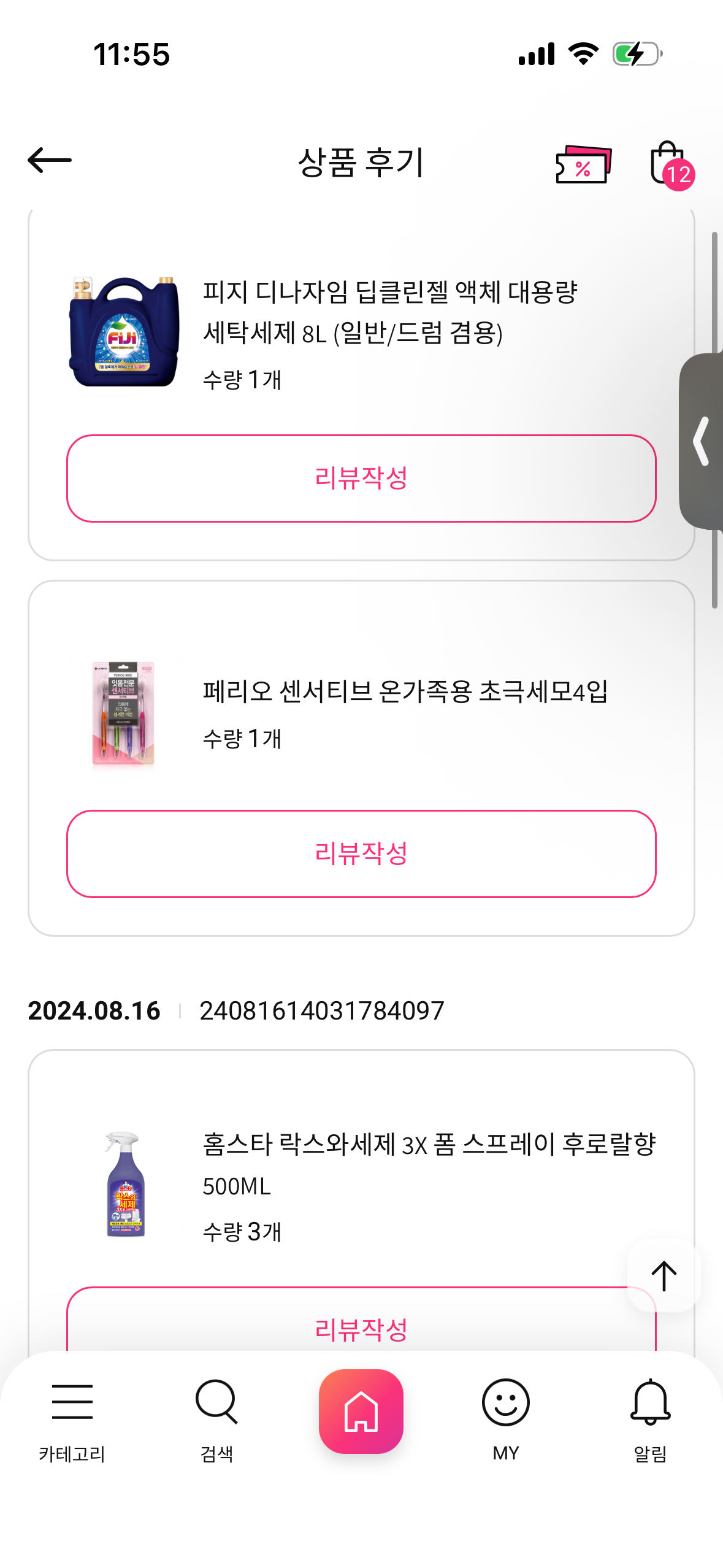Screen dimensions: 723x1568
Task: Tap the scroll-to-top arrow button
Action: pyautogui.click(x=664, y=1275)
